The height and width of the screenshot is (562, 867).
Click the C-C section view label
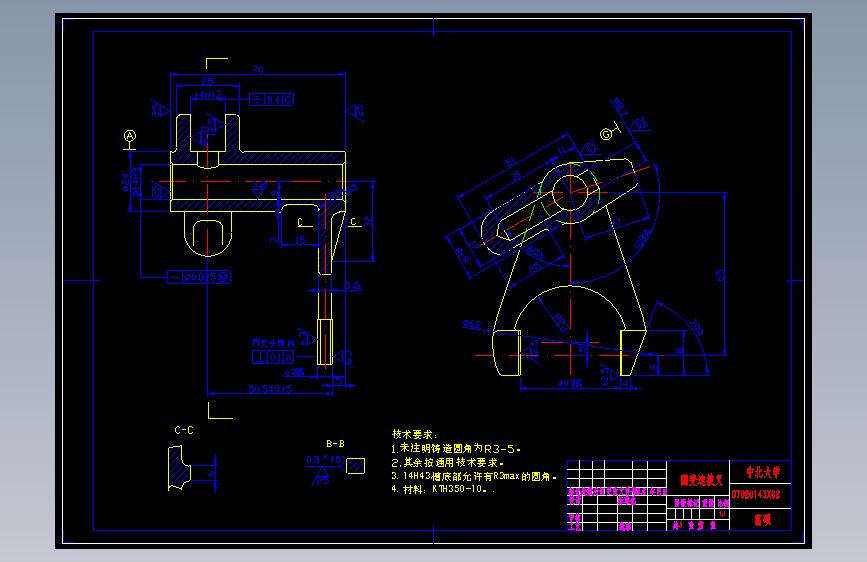pyautogui.click(x=184, y=430)
